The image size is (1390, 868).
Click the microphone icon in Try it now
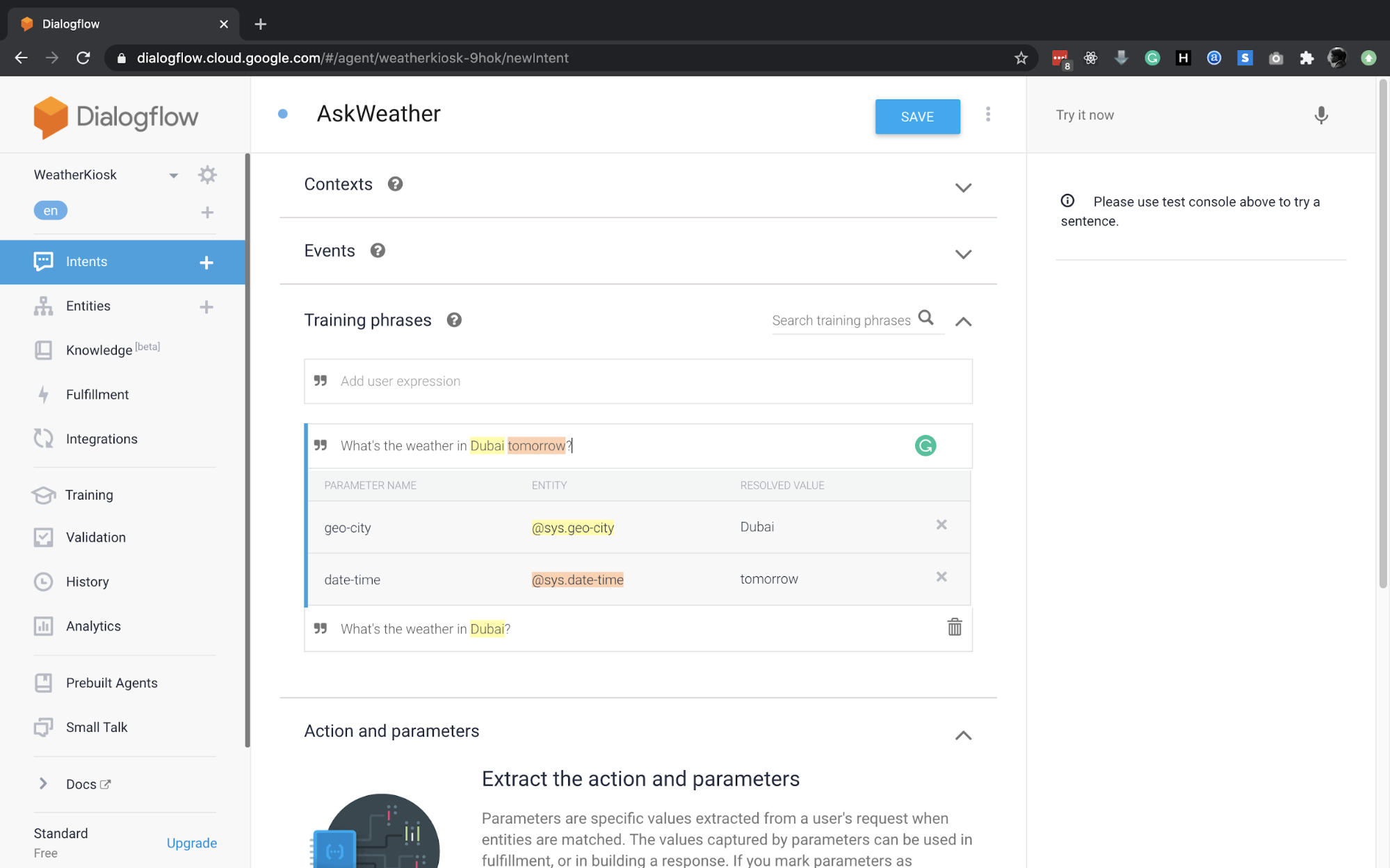[x=1320, y=115]
